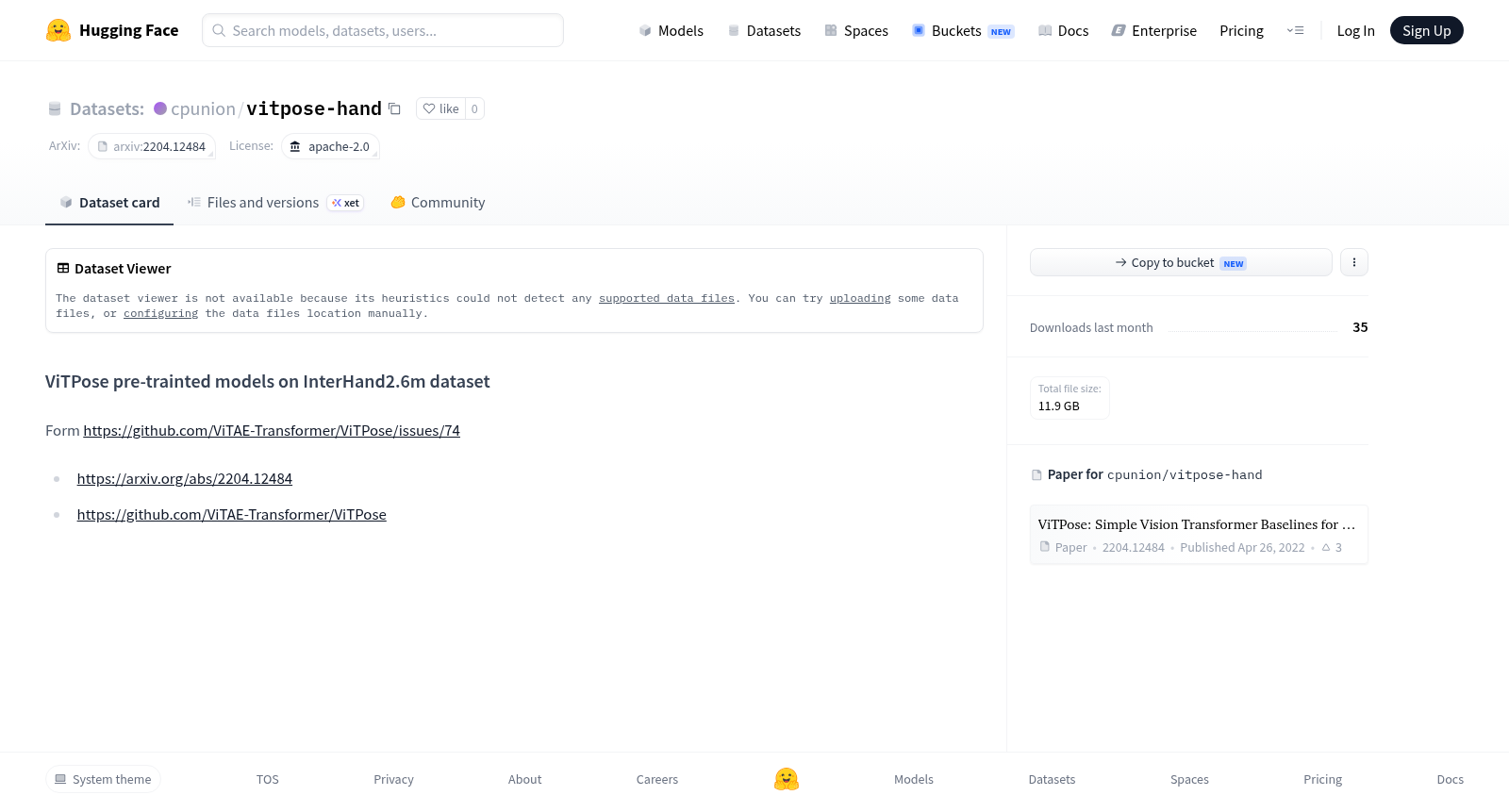Open the Models page from top navigation
The width and height of the screenshot is (1509, 812).
[671, 30]
